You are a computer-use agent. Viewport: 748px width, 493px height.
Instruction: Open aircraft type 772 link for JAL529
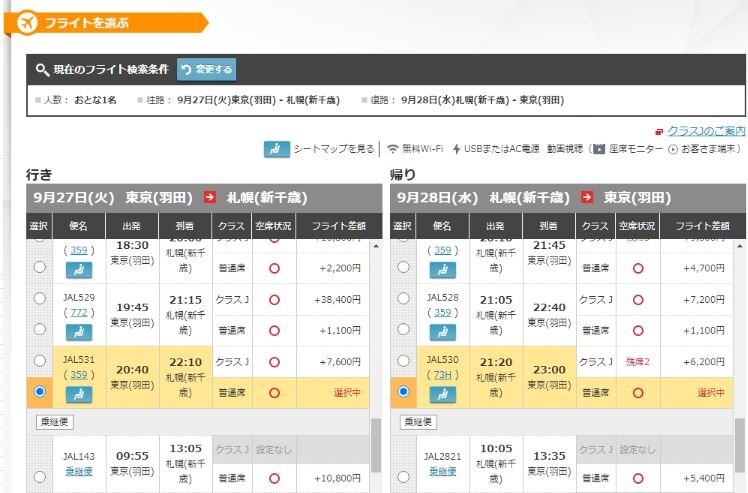[79, 312]
